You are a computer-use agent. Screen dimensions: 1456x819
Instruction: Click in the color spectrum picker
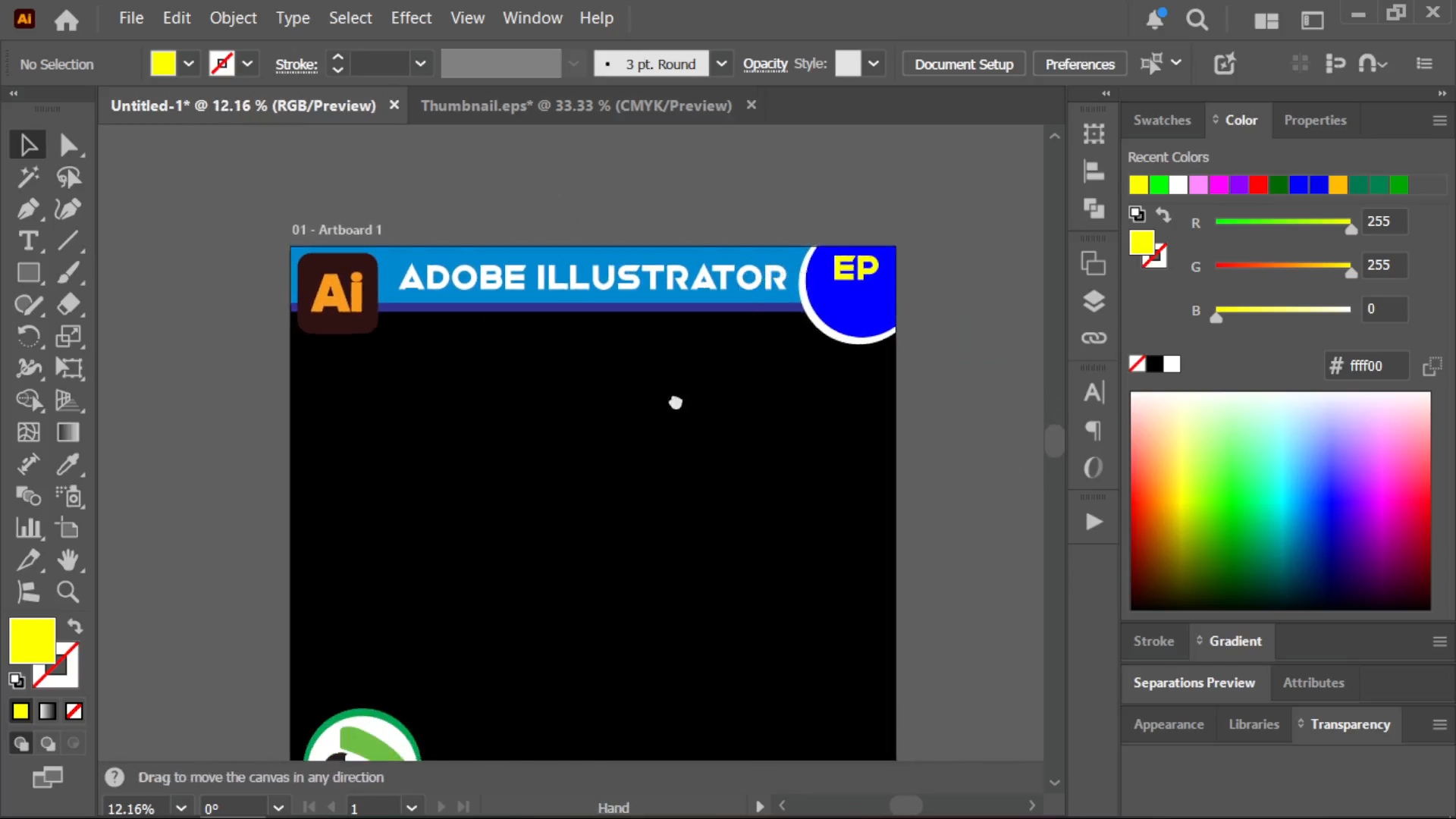coord(1280,500)
